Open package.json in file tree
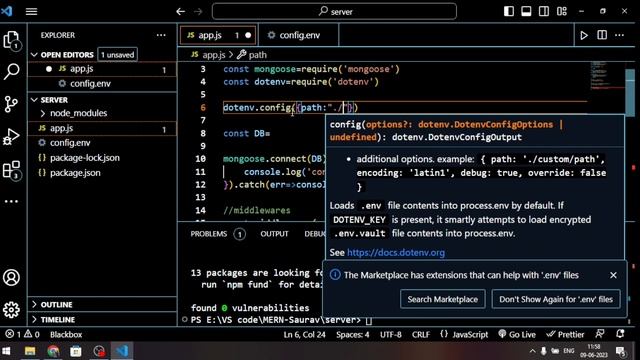 [103, 173]
